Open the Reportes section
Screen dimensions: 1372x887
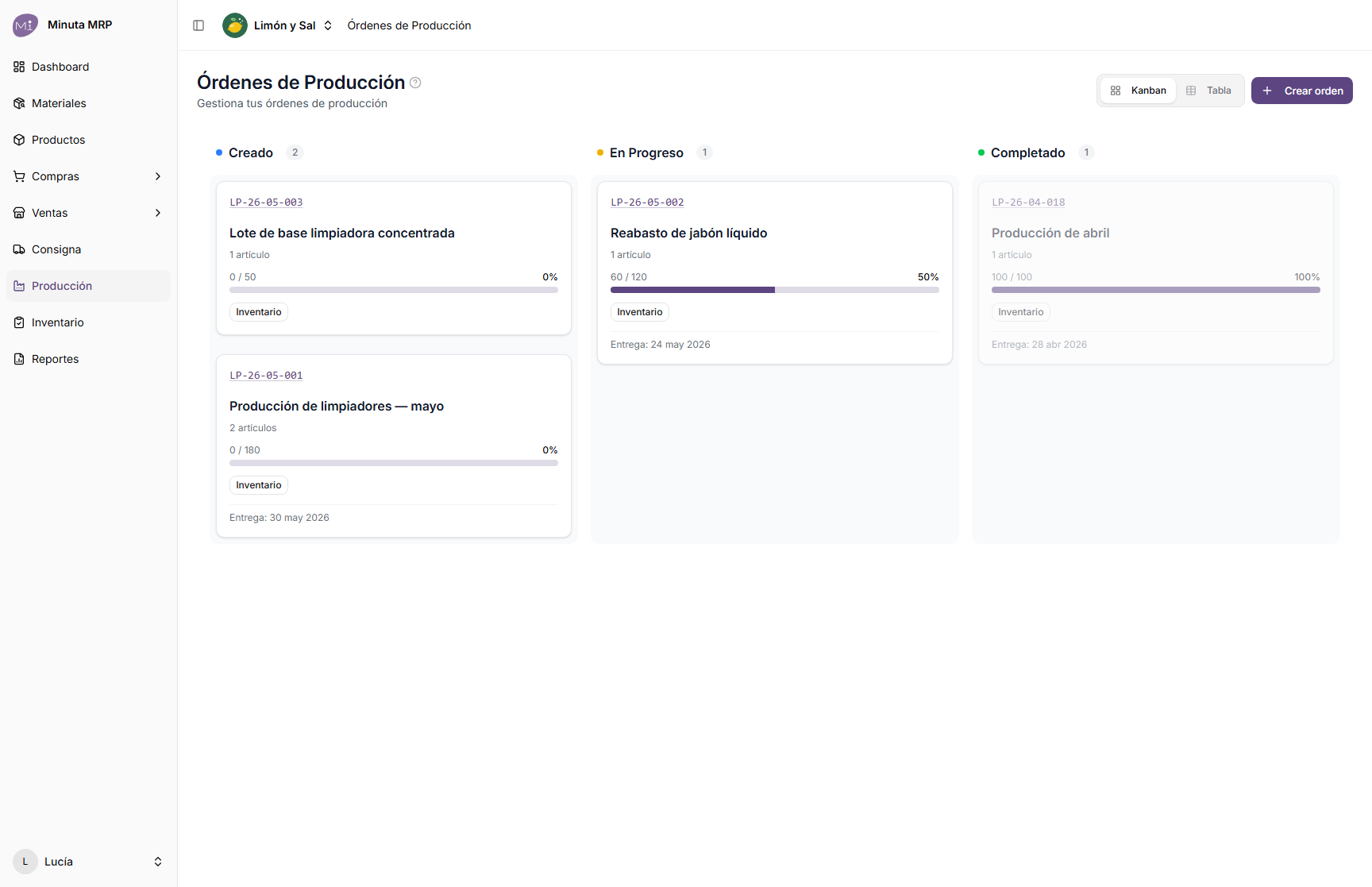(88, 359)
